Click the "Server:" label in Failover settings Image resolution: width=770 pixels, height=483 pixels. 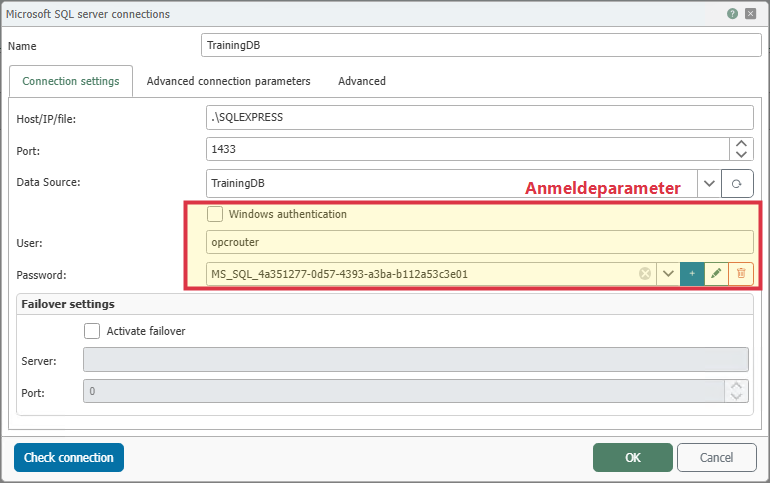tap(39, 361)
